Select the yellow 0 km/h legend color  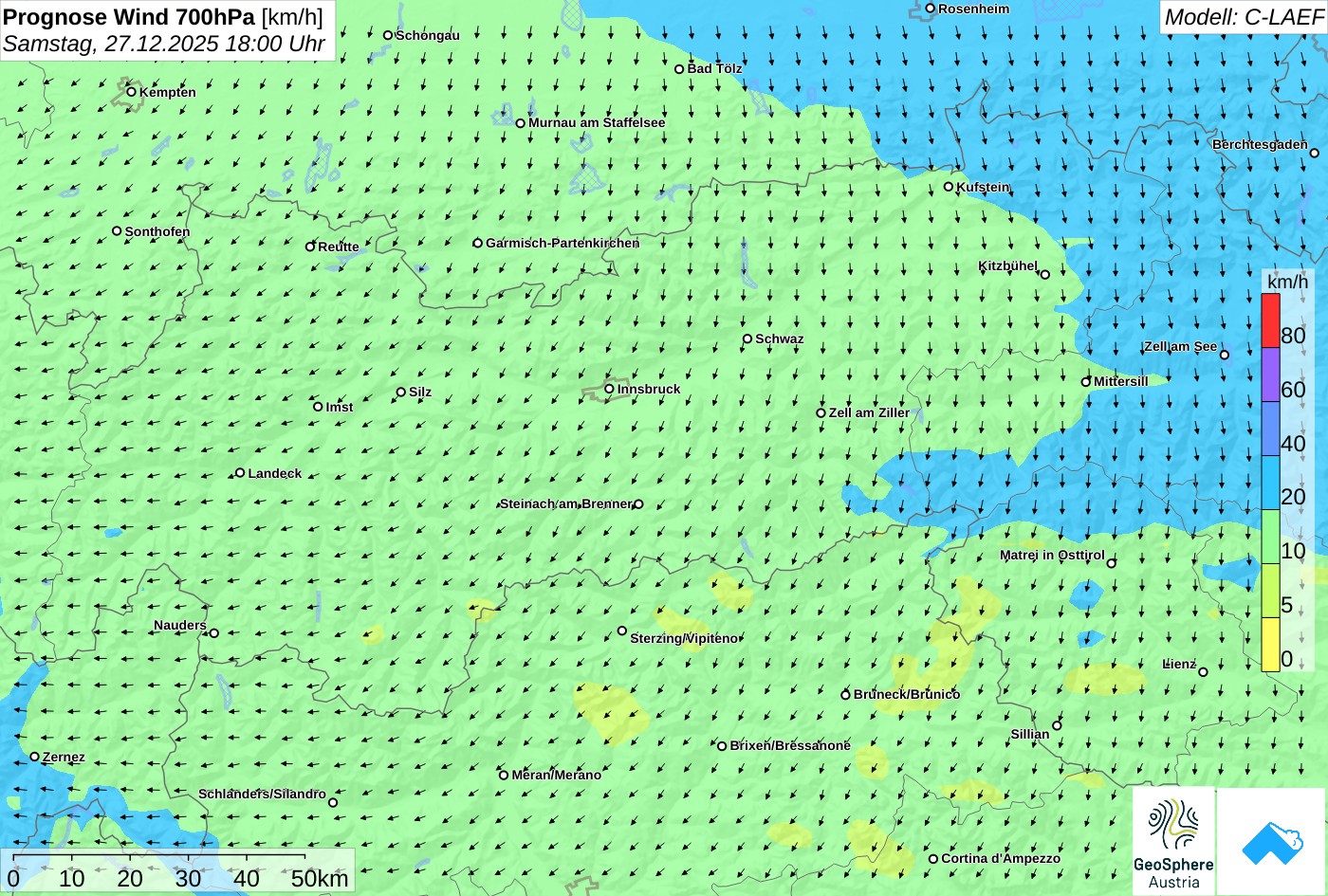[1270, 645]
